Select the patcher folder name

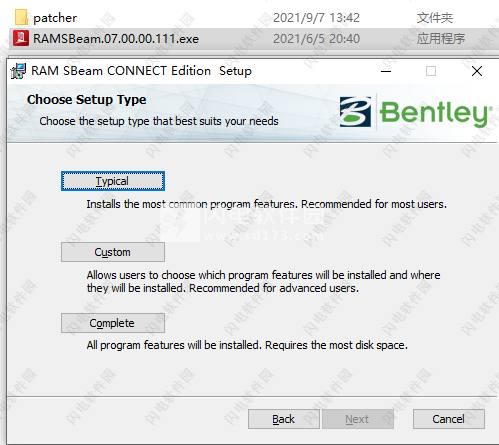click(55, 18)
